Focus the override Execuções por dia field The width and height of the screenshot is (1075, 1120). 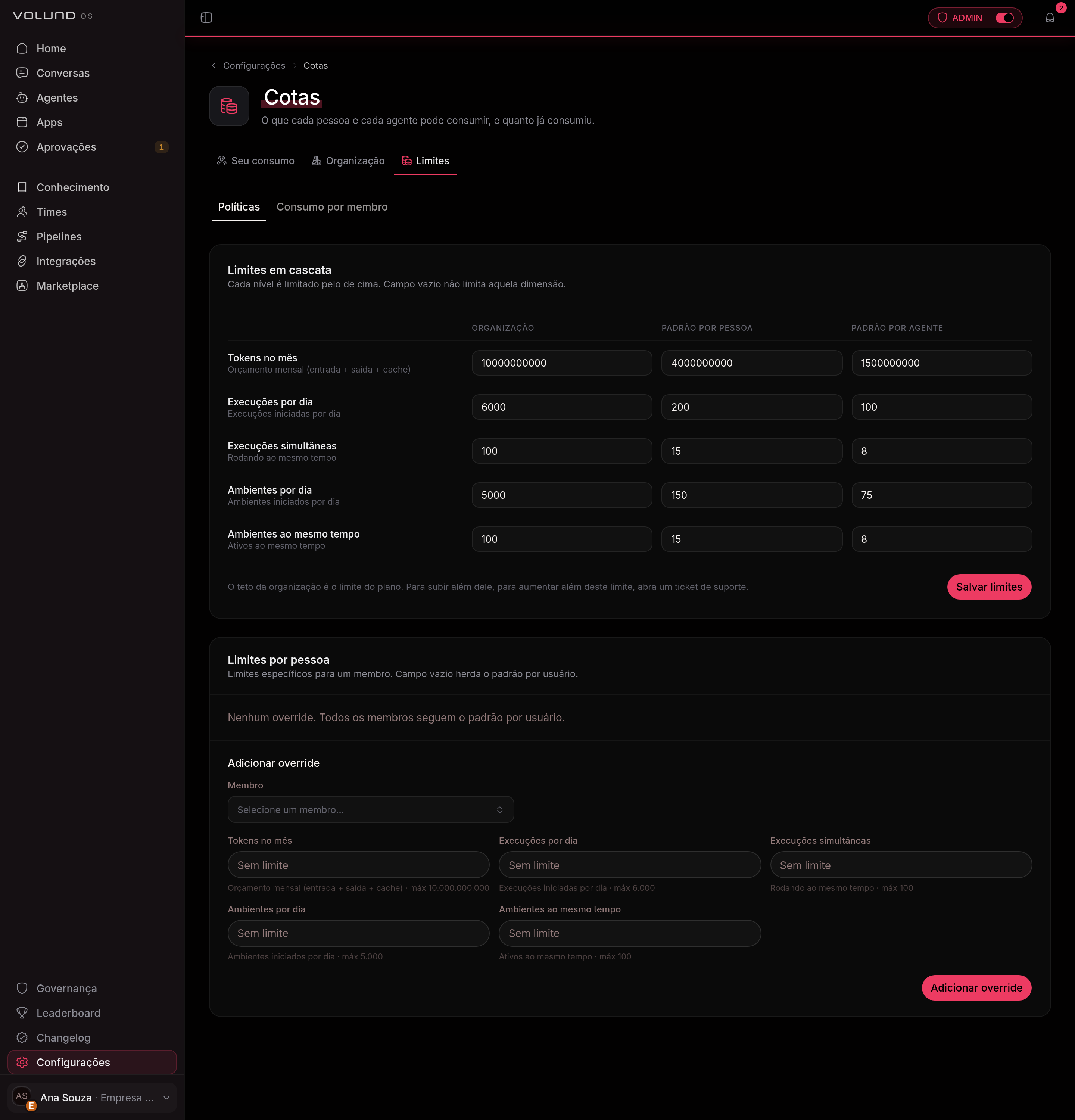coord(629,865)
